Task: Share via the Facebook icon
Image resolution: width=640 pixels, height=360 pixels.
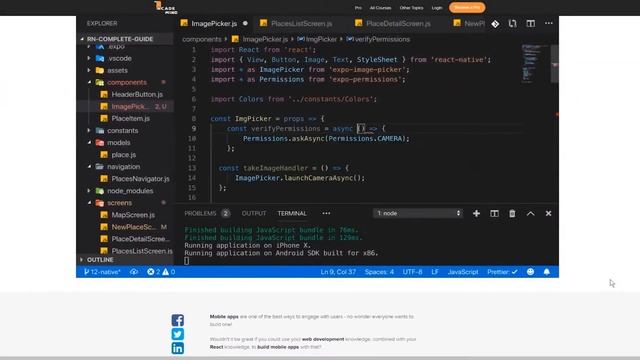Action: point(178,320)
